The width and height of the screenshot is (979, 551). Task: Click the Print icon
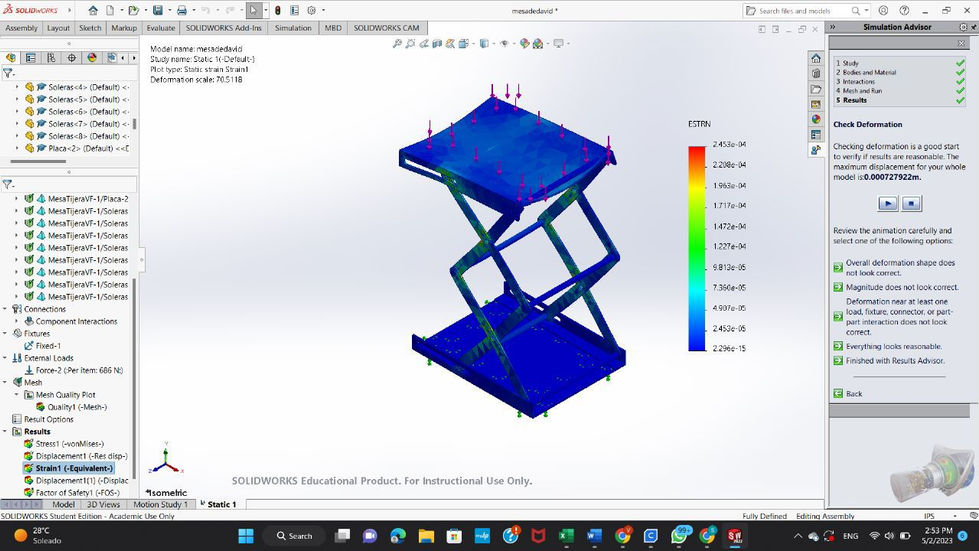click(x=182, y=10)
